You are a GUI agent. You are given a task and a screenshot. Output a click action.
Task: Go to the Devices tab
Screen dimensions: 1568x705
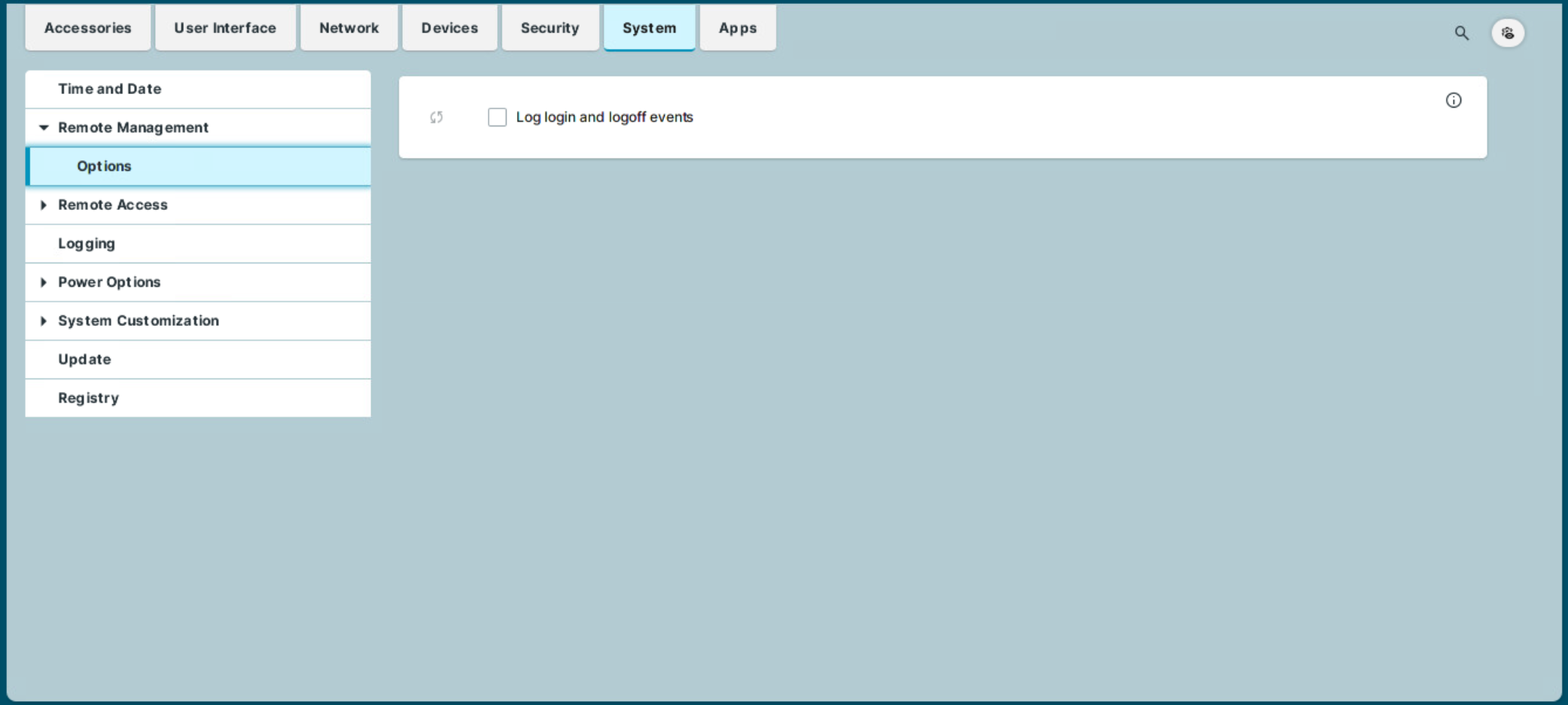coord(449,29)
